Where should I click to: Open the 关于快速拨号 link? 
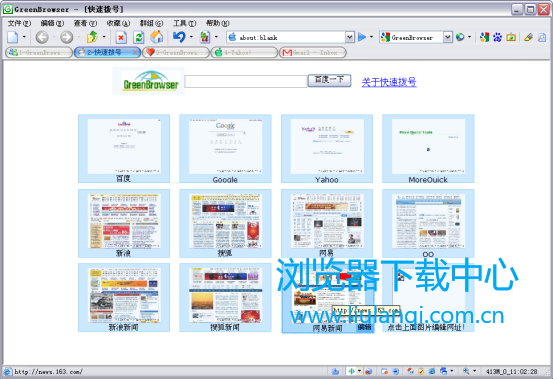click(x=389, y=82)
